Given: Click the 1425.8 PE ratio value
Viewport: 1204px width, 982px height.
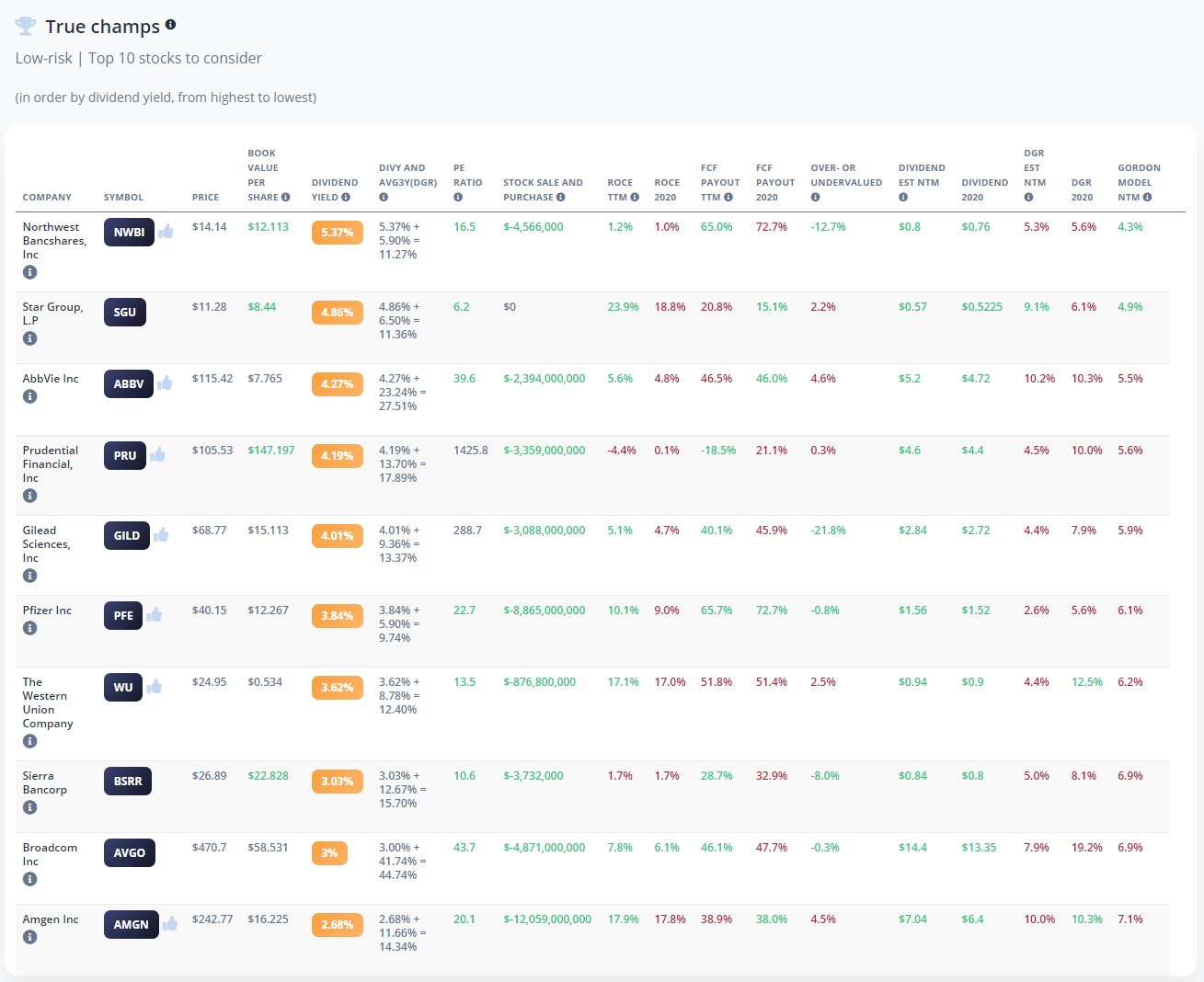Looking at the screenshot, I should (x=471, y=451).
